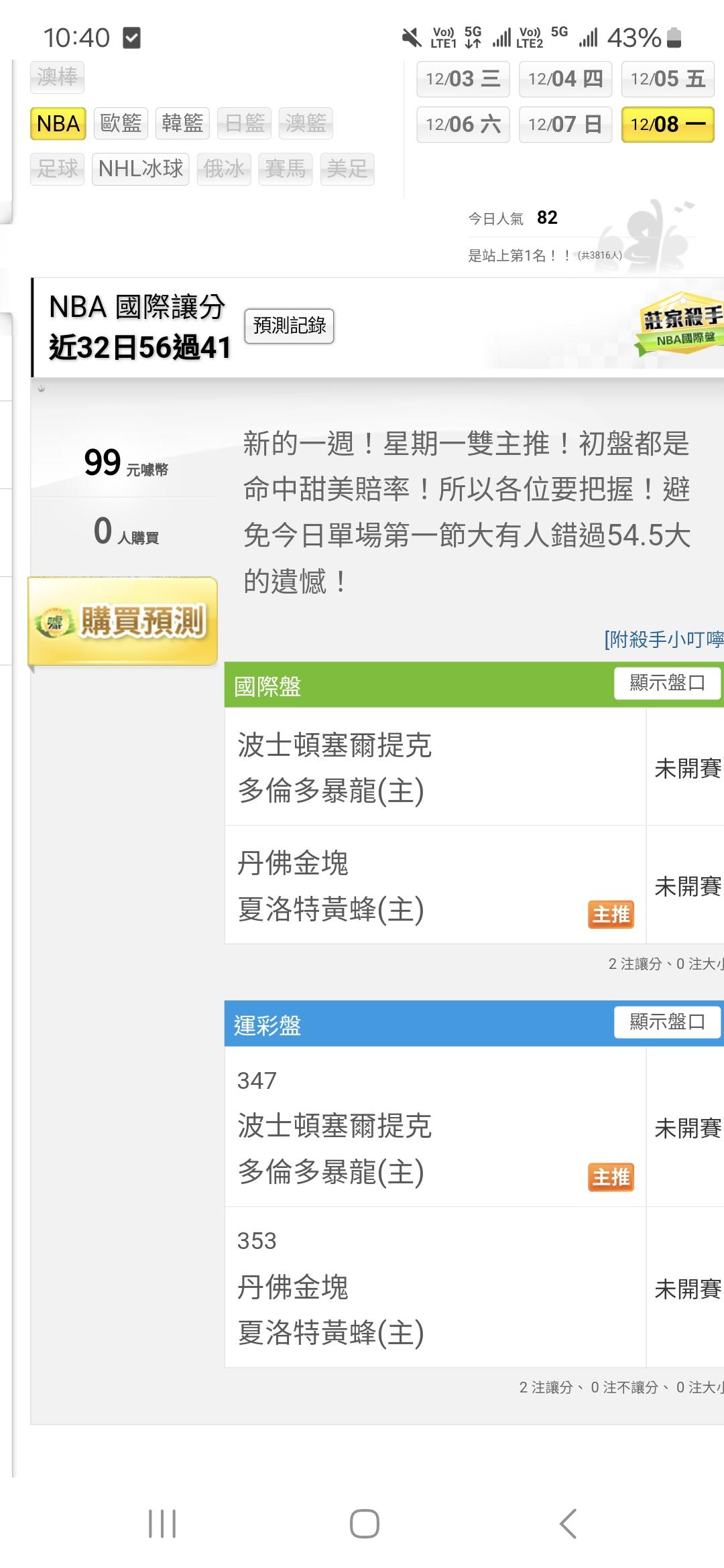Screen dimensions: 724x1568
Task: Switch to the 歐籃 league tab
Action: (121, 123)
